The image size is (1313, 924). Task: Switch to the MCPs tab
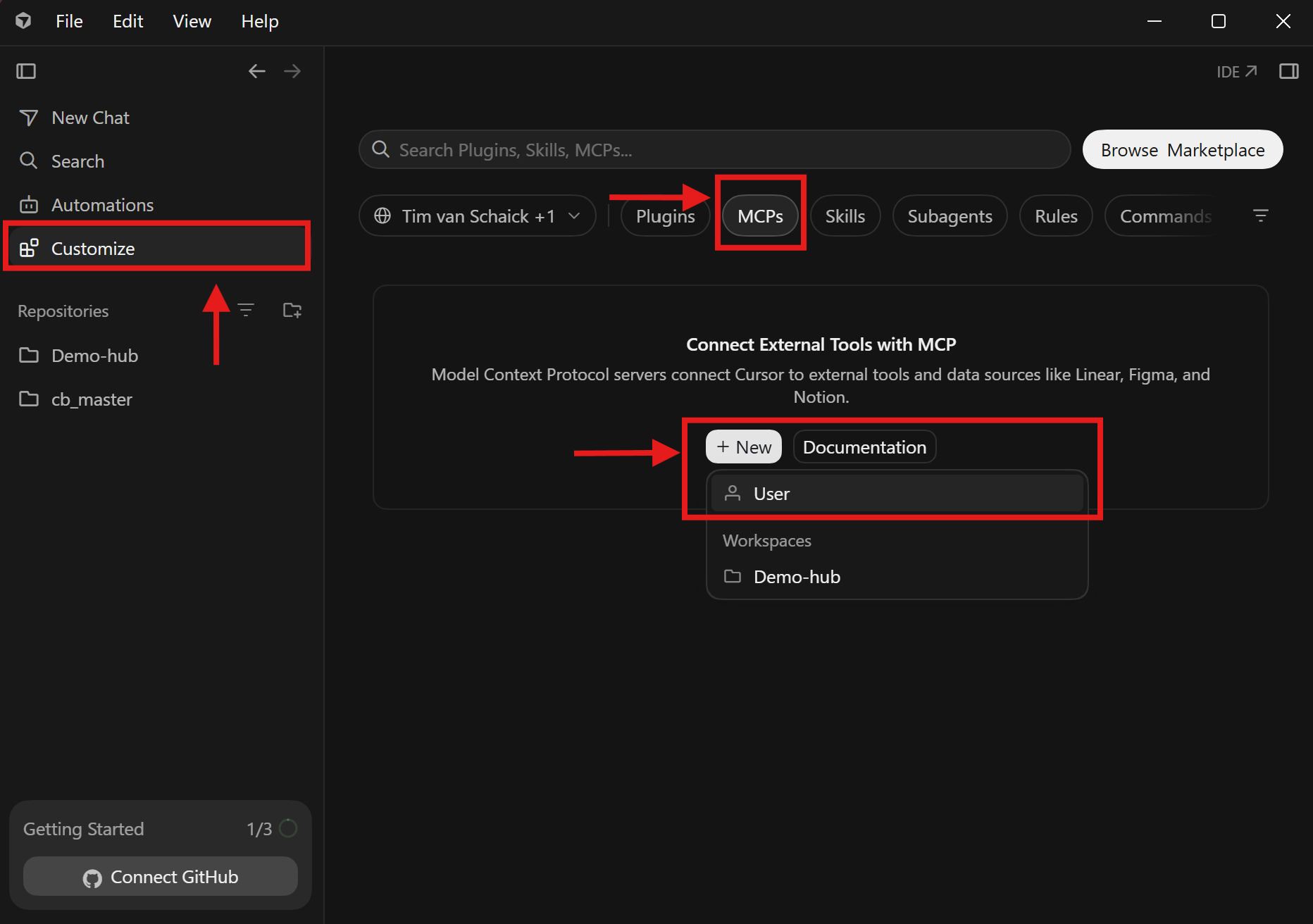click(x=760, y=216)
